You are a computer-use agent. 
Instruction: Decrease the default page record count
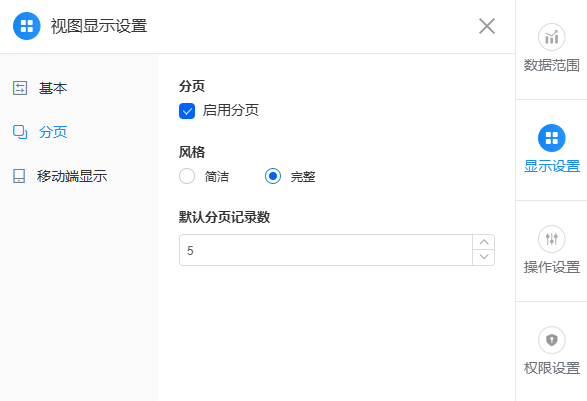click(x=484, y=258)
